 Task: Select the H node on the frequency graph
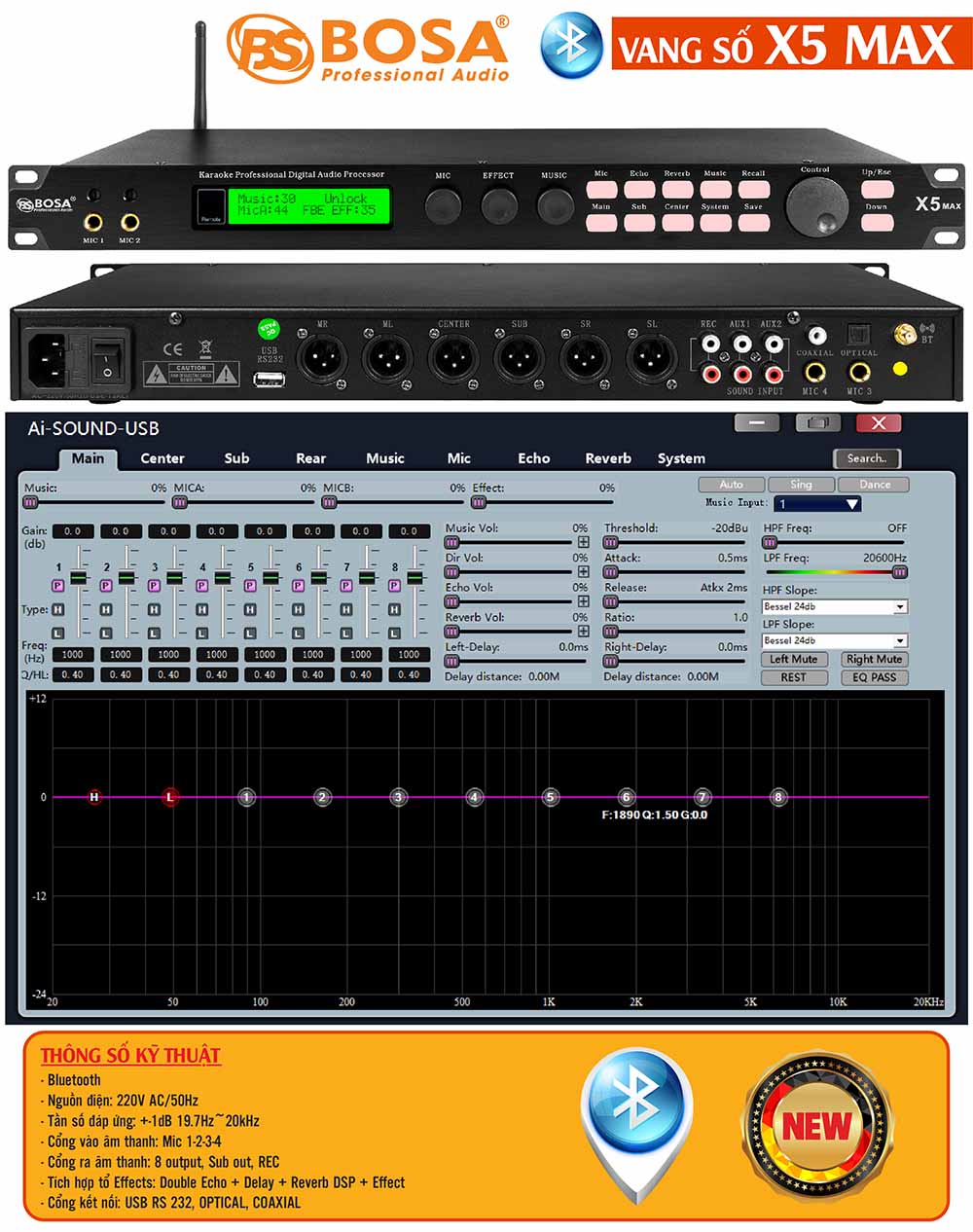pyautogui.click(x=94, y=797)
